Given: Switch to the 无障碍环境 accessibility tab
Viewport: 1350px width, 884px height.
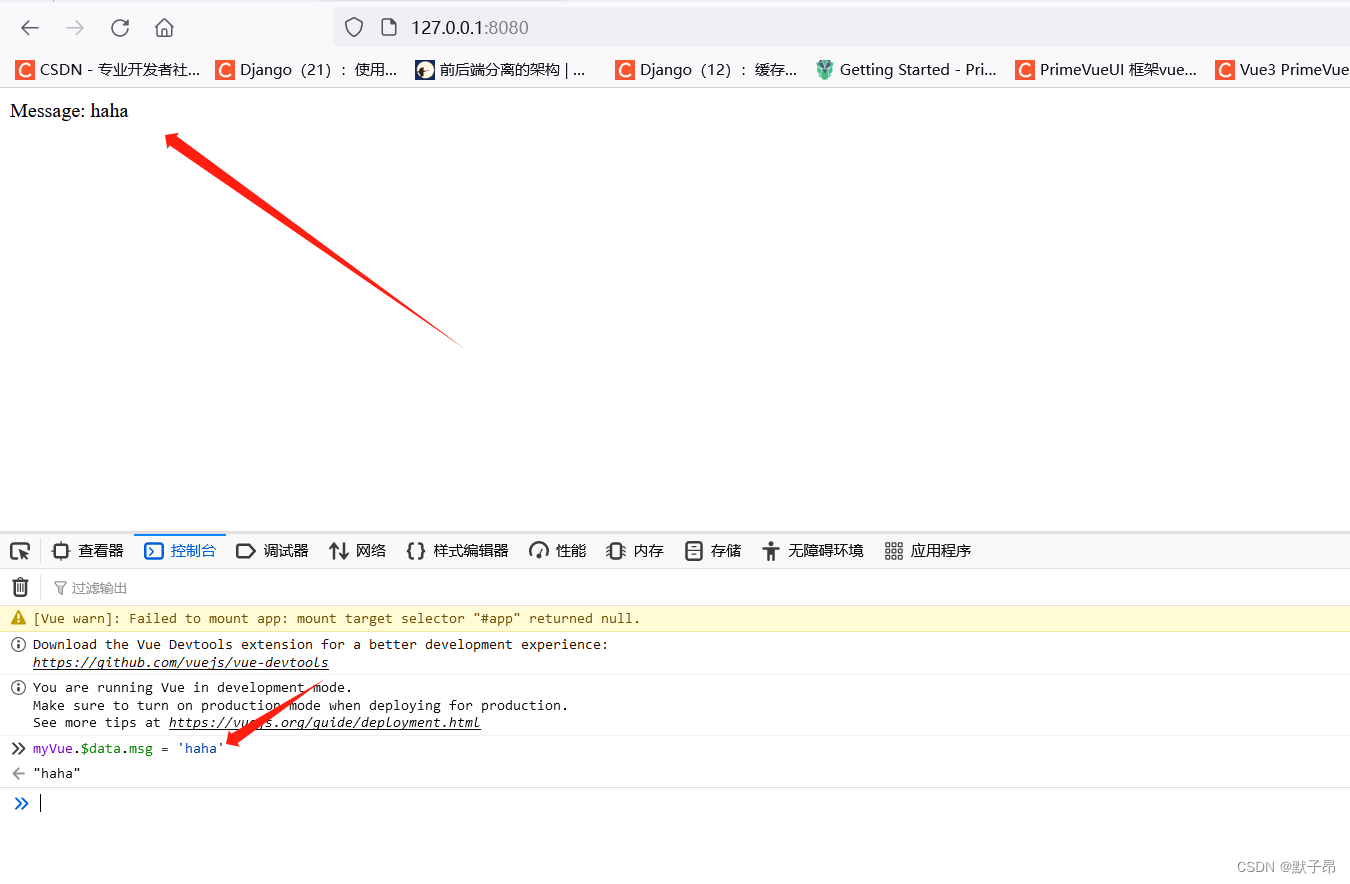Looking at the screenshot, I should pos(812,551).
